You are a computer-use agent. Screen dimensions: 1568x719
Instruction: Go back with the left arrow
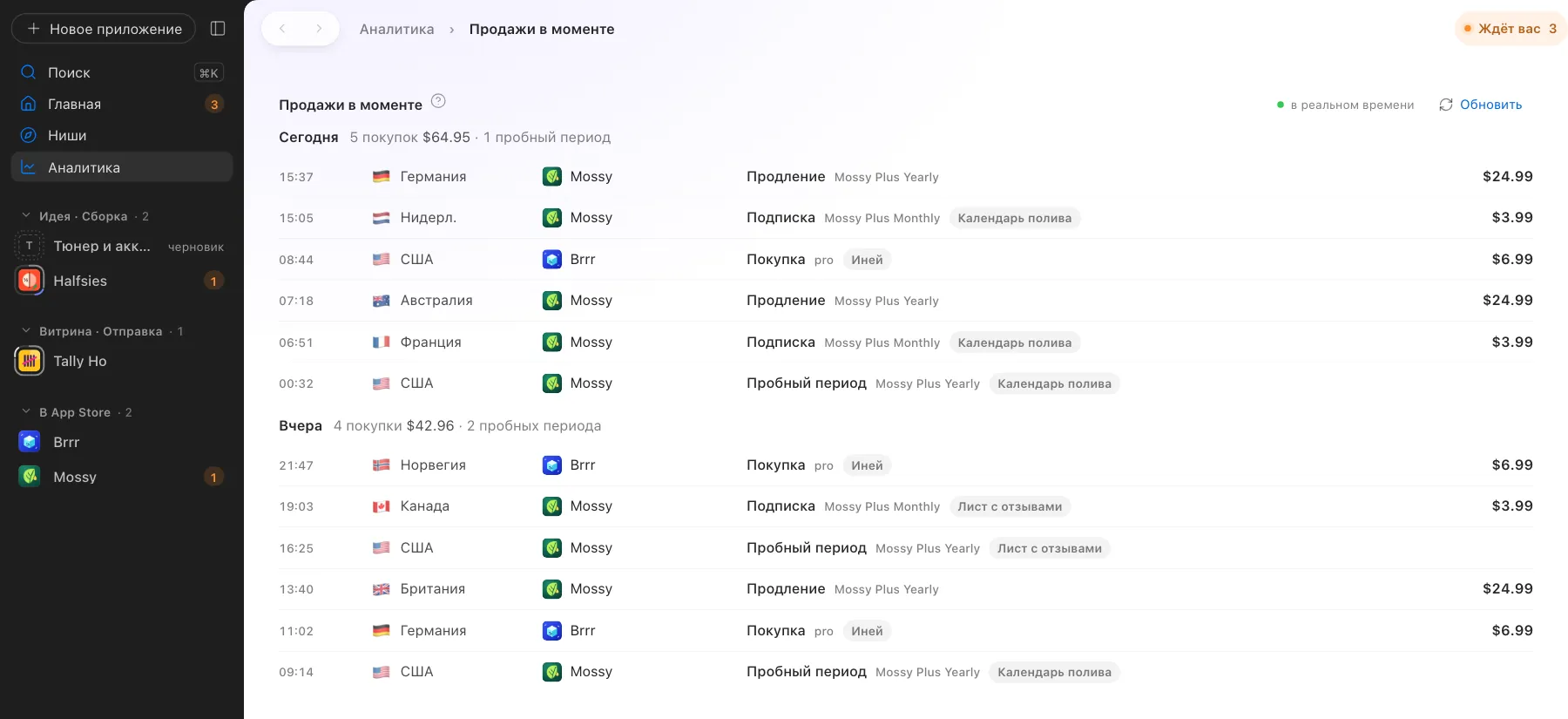(x=282, y=29)
